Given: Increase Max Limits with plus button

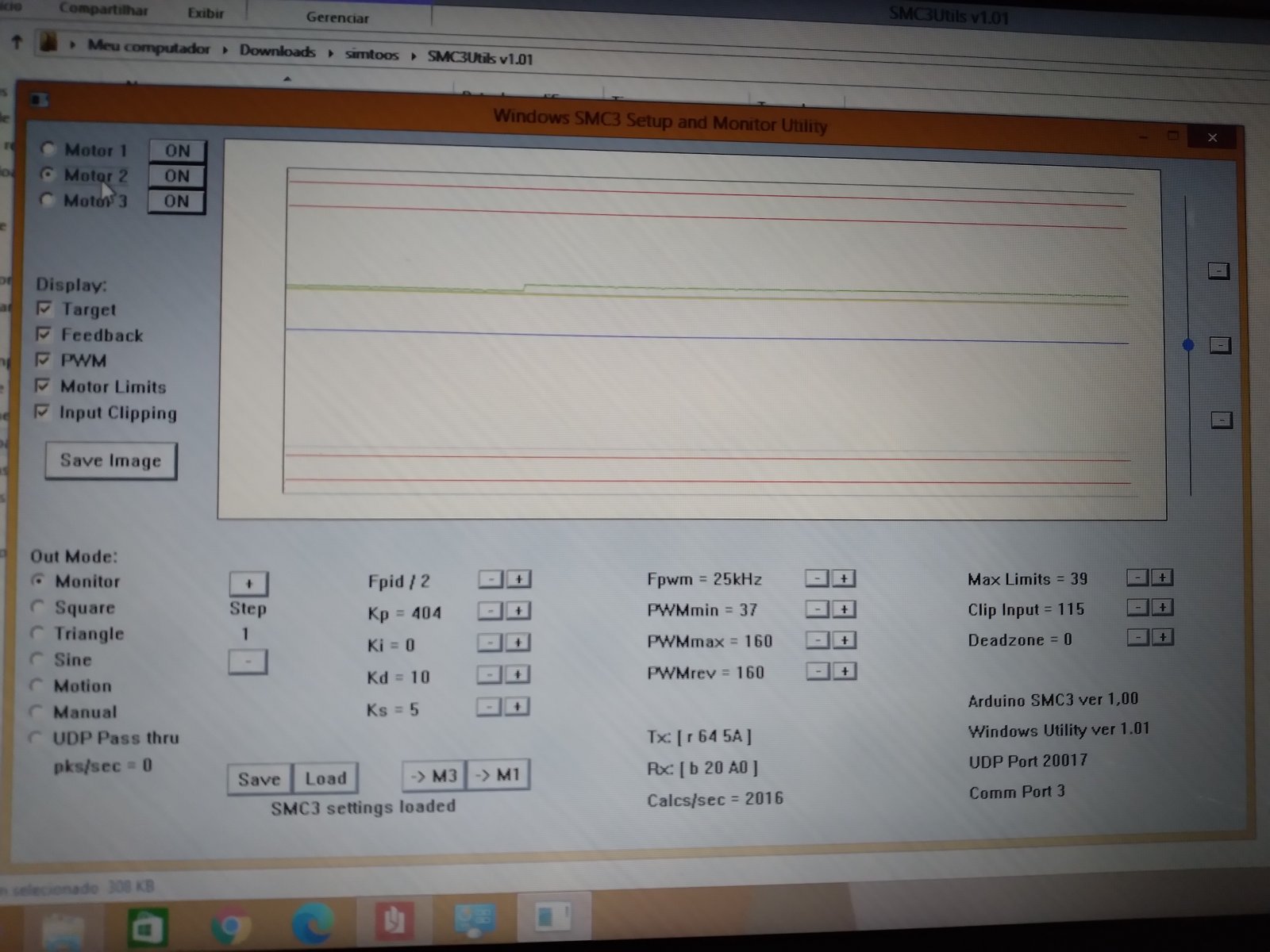Looking at the screenshot, I should click(x=1162, y=578).
